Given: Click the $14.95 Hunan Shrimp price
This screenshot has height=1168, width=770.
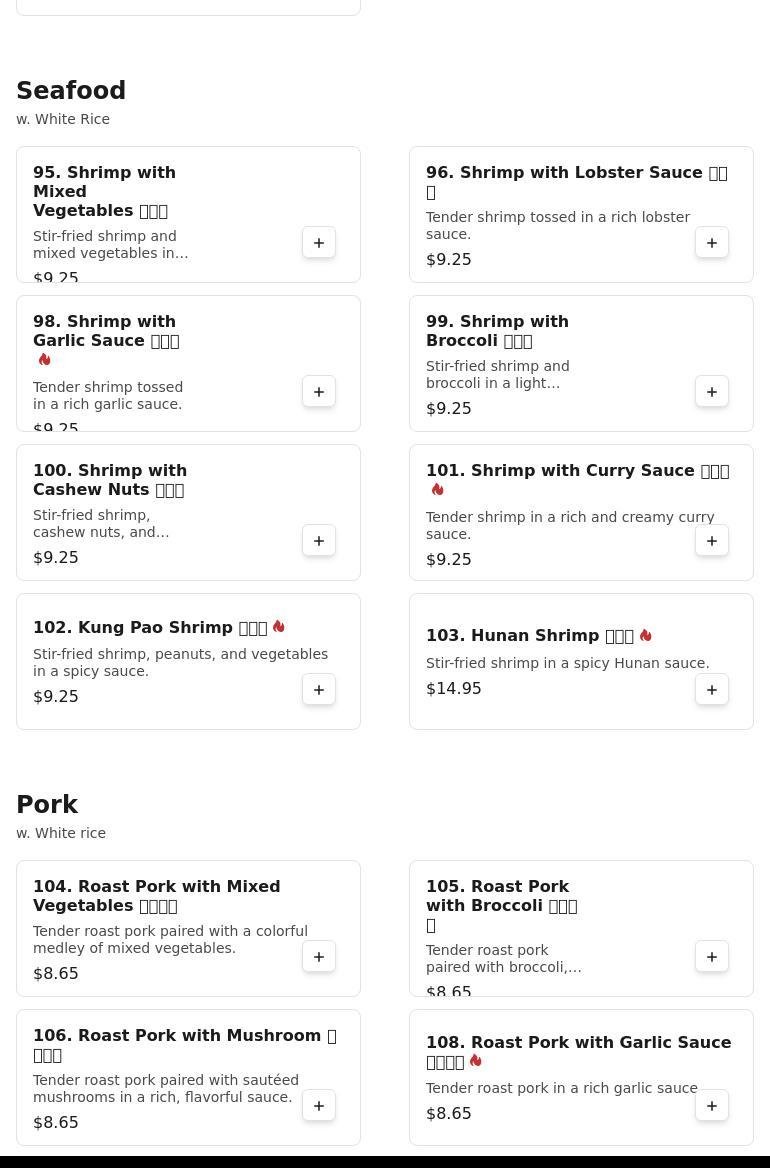Looking at the screenshot, I should pos(454,689).
